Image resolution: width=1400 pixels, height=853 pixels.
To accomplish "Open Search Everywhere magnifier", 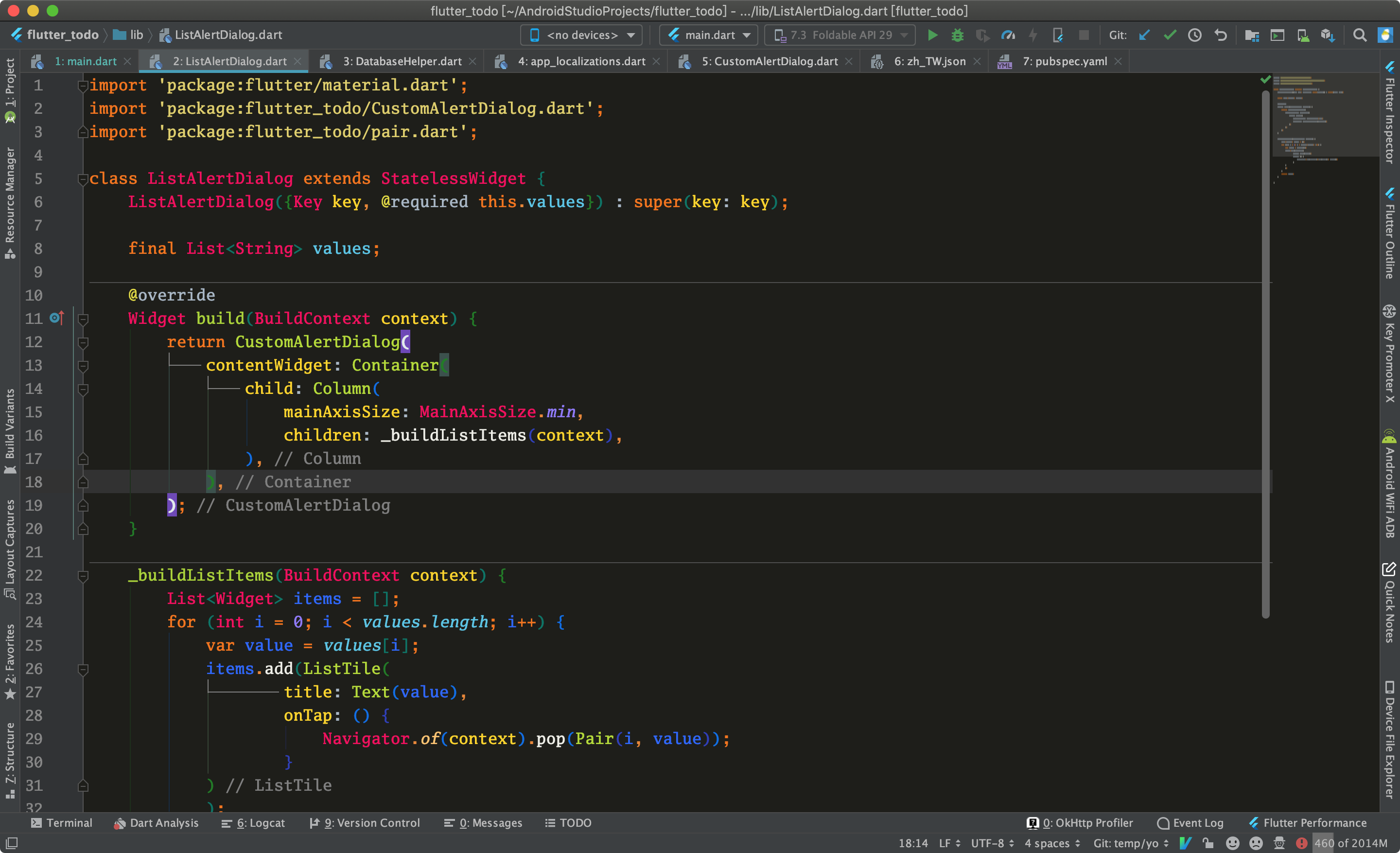I will pos(1360,35).
